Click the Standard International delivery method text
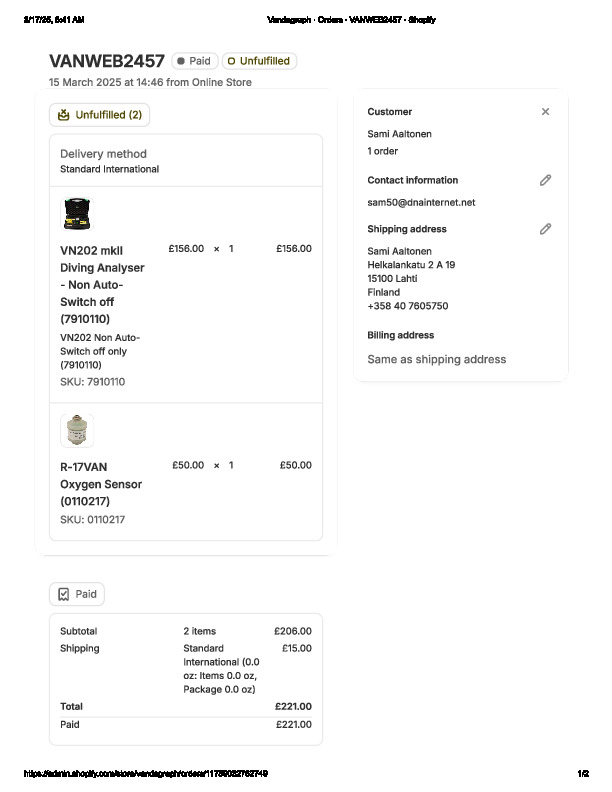This screenshot has width=612, height=792. click(x=109, y=169)
